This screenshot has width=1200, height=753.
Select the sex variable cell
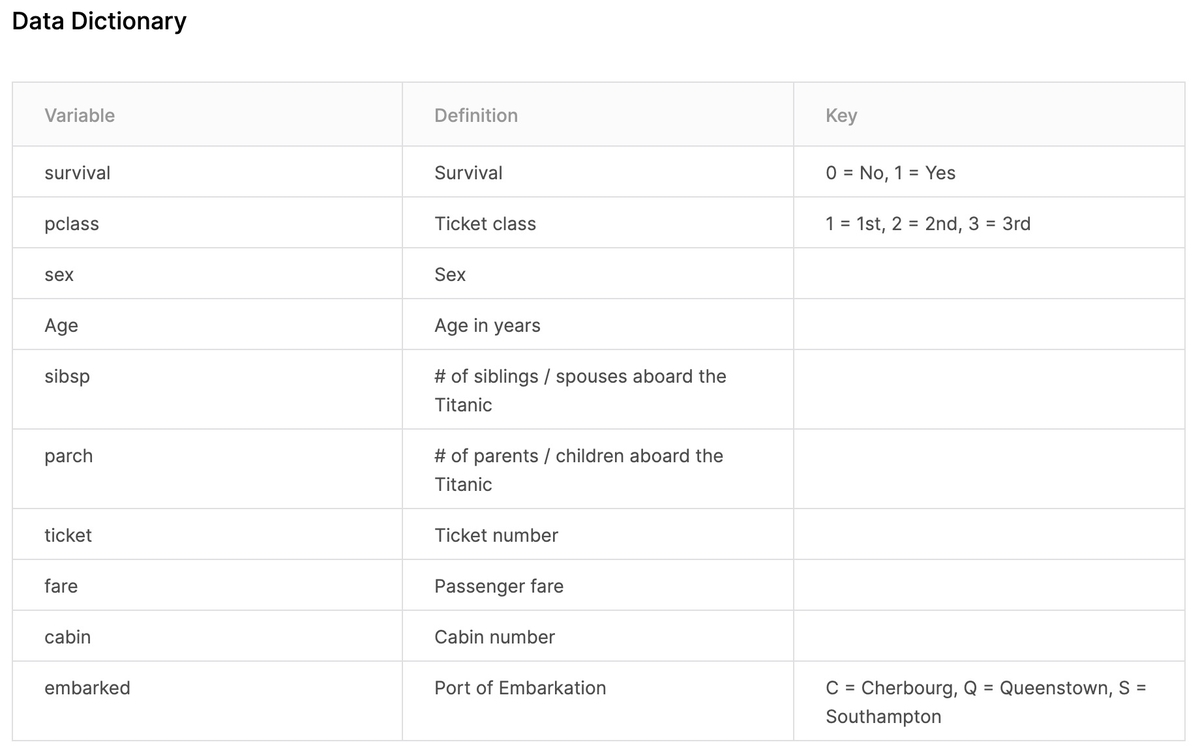tap(59, 275)
